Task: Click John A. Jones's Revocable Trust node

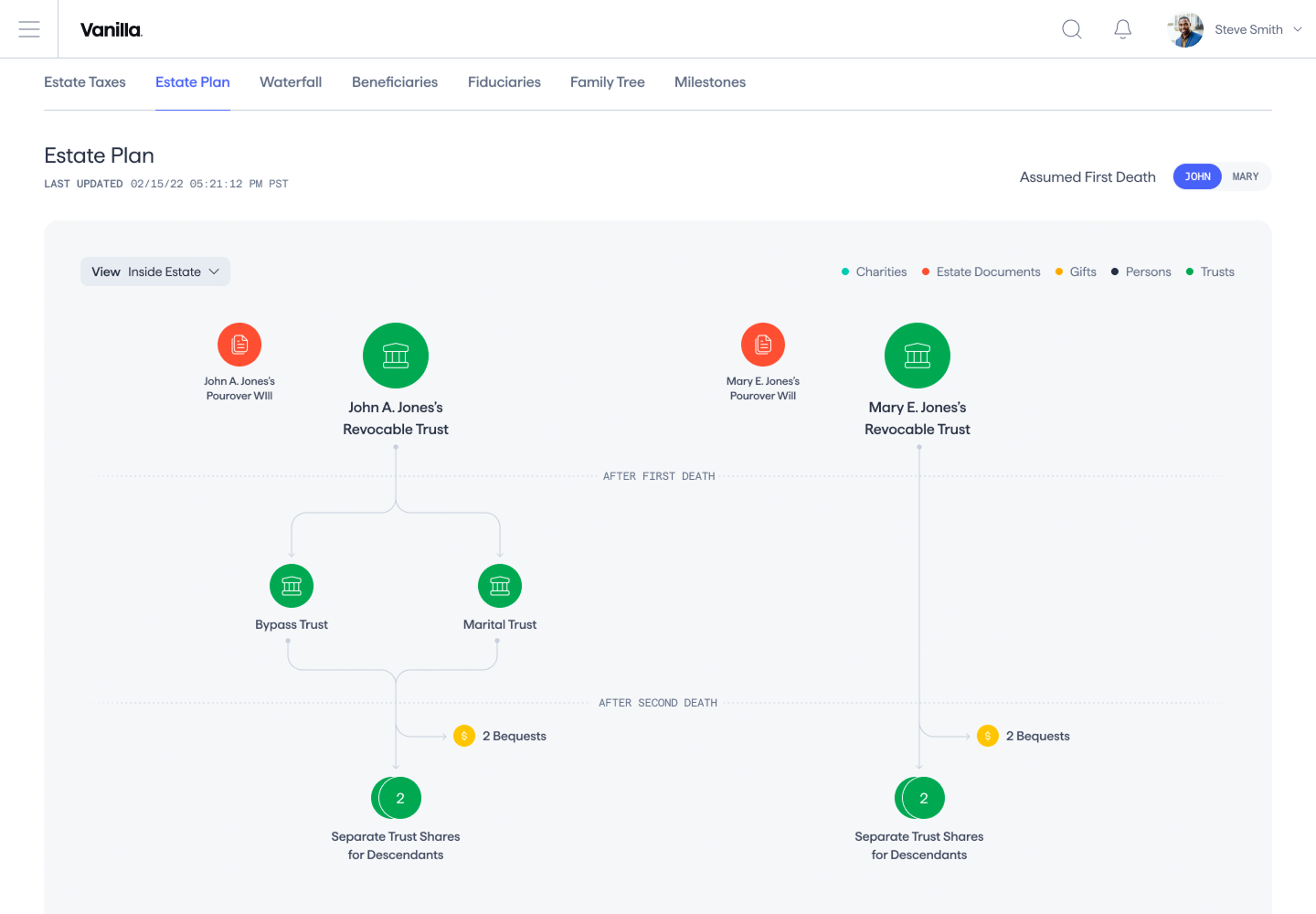Action: pyautogui.click(x=396, y=356)
